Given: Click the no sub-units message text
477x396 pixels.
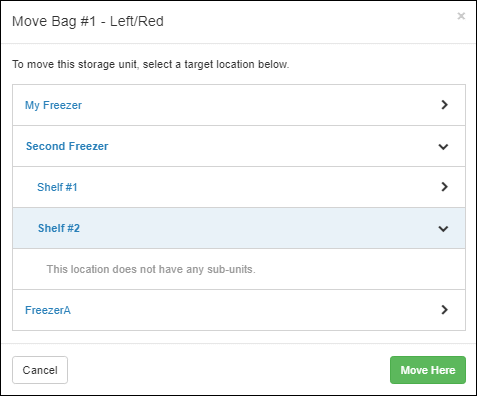Looking at the screenshot, I should [x=151, y=269].
